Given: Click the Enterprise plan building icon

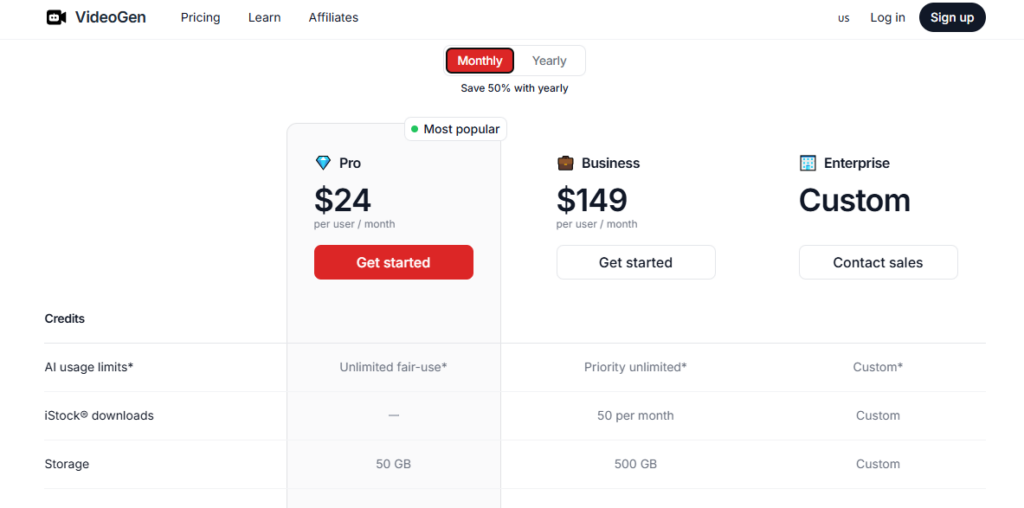Looking at the screenshot, I should (808, 163).
